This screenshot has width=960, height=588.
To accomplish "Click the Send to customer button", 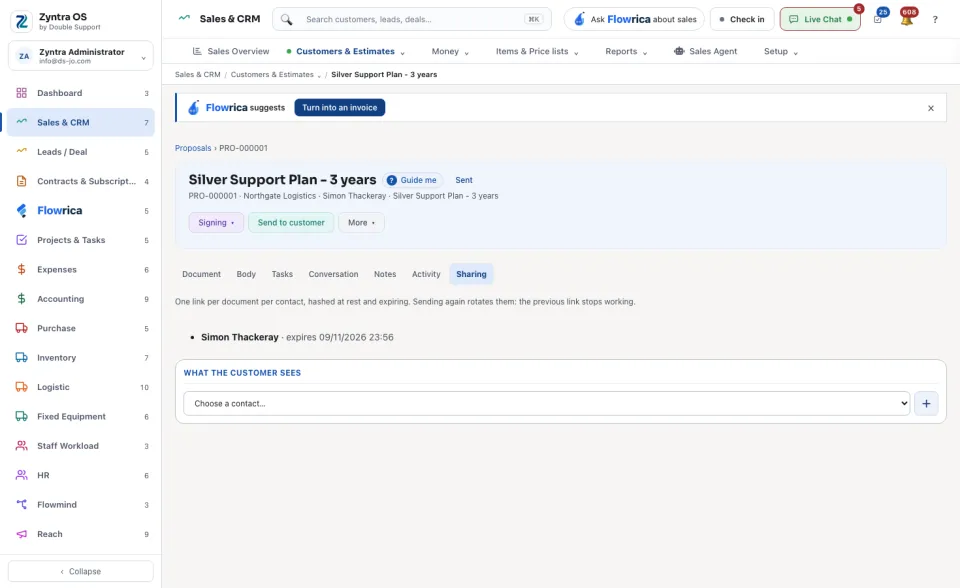I will tap(291, 222).
